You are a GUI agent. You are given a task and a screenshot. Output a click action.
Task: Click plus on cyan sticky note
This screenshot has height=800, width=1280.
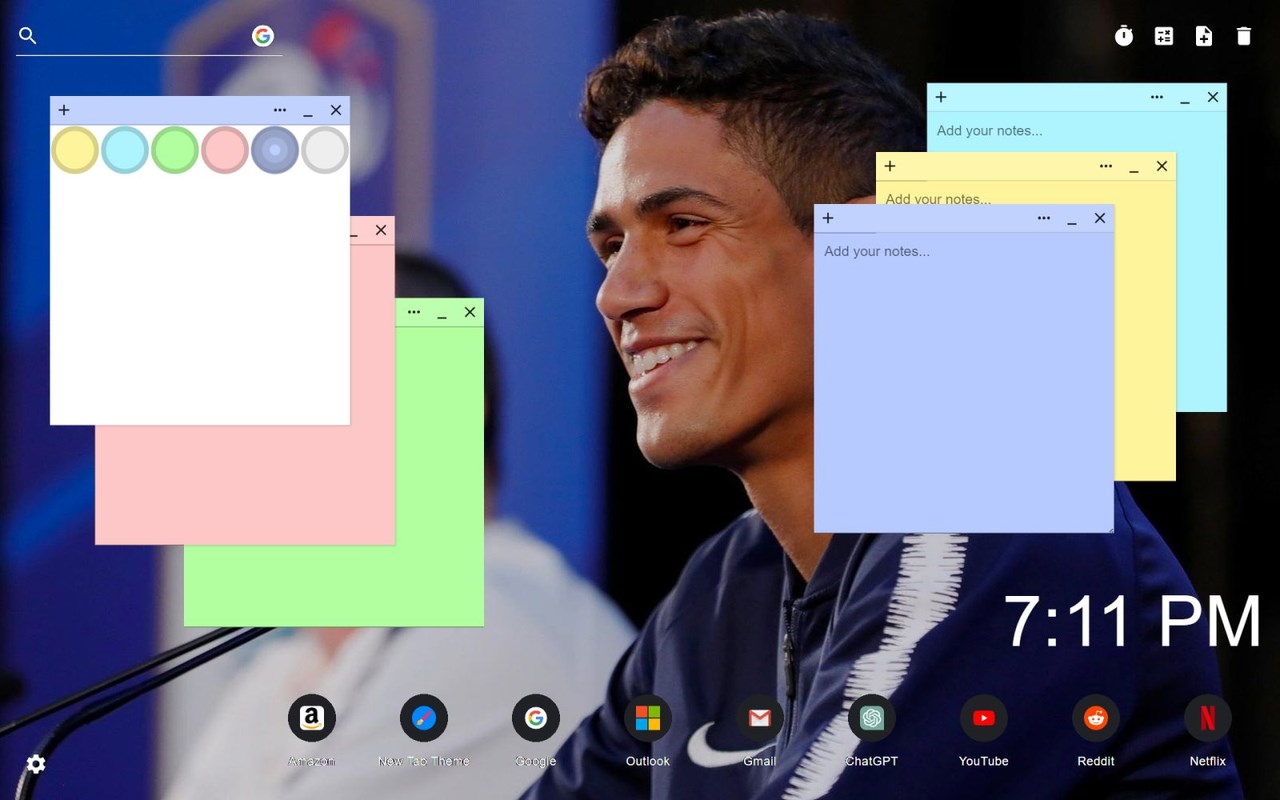click(x=941, y=97)
